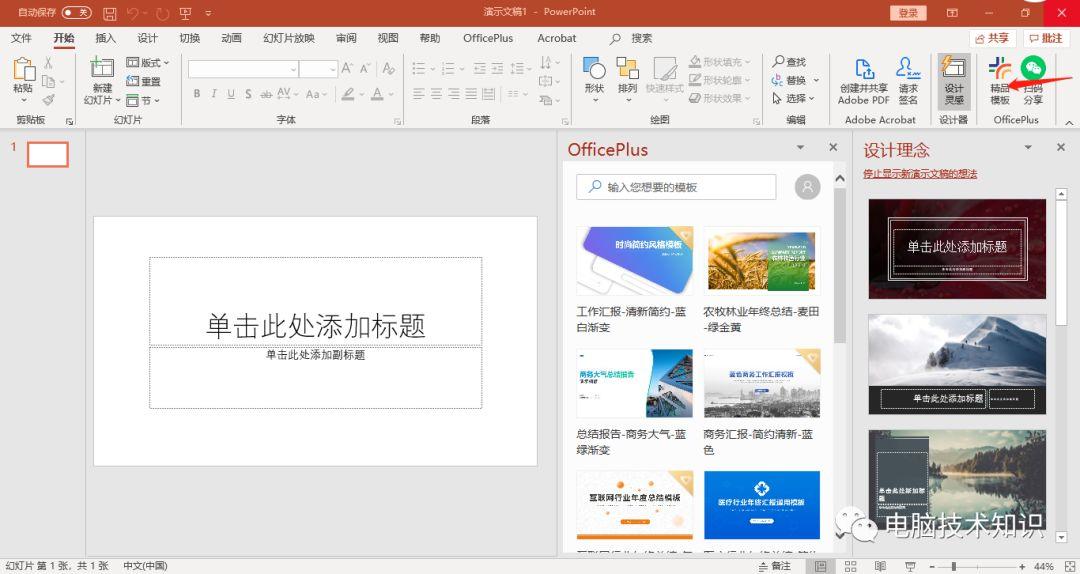1080x574 pixels.
Task: Toggle Italic formatting
Action: click(214, 94)
